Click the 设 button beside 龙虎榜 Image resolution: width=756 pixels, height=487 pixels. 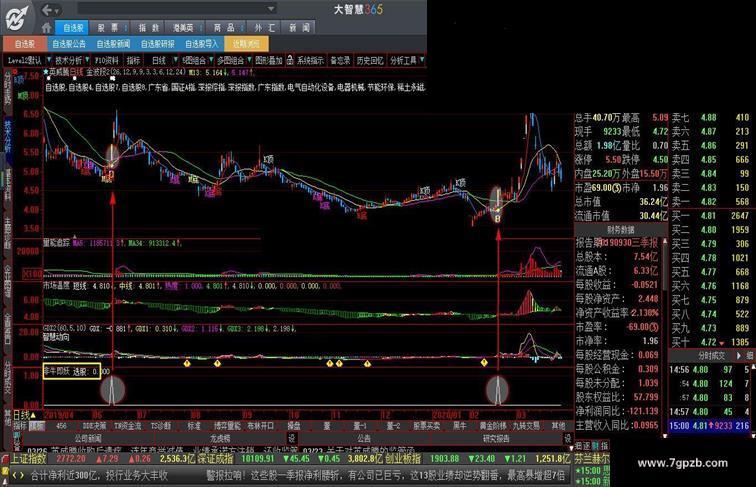point(292,439)
